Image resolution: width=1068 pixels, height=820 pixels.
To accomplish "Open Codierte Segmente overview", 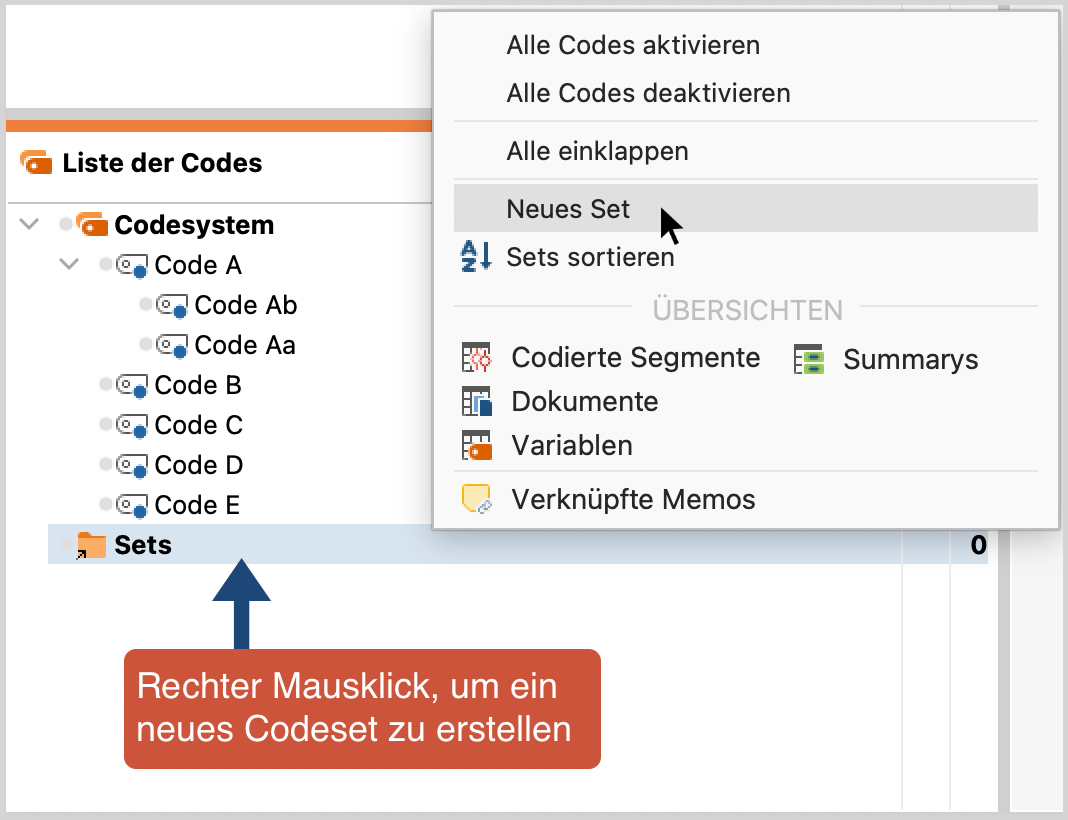I will pyautogui.click(x=635, y=358).
